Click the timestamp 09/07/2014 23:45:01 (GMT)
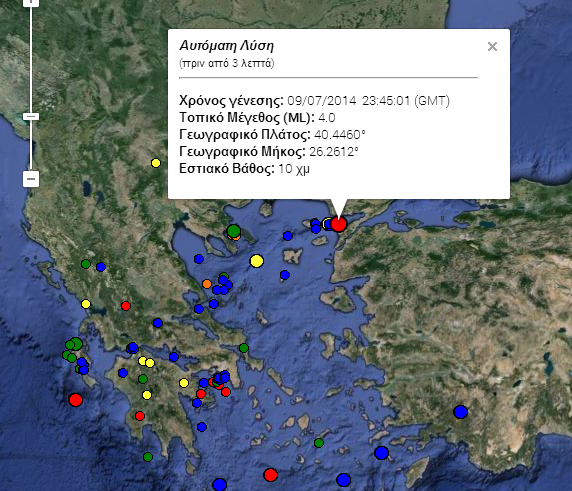 (368, 101)
